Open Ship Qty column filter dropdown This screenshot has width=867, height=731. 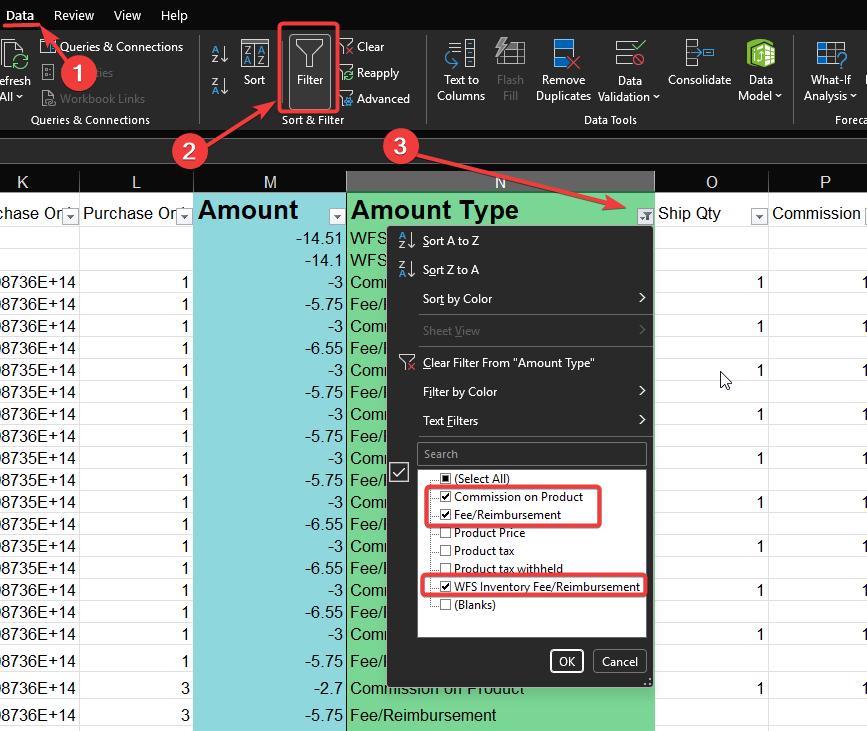[758, 216]
